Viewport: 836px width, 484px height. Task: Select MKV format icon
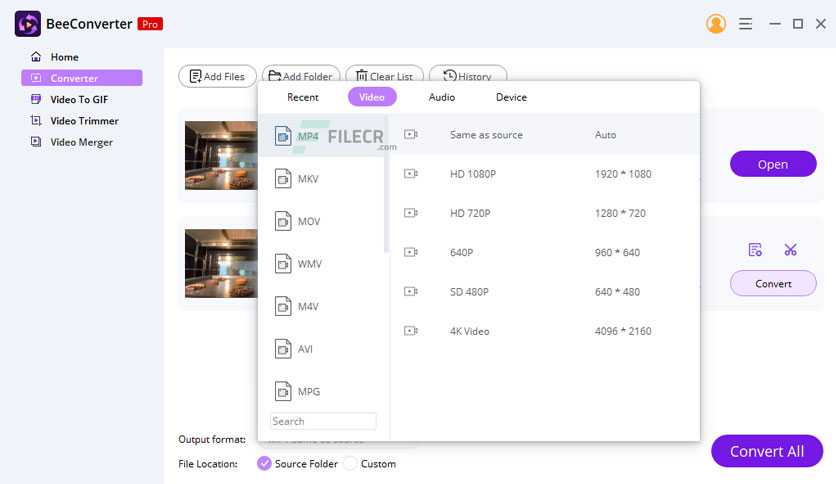[x=283, y=179]
